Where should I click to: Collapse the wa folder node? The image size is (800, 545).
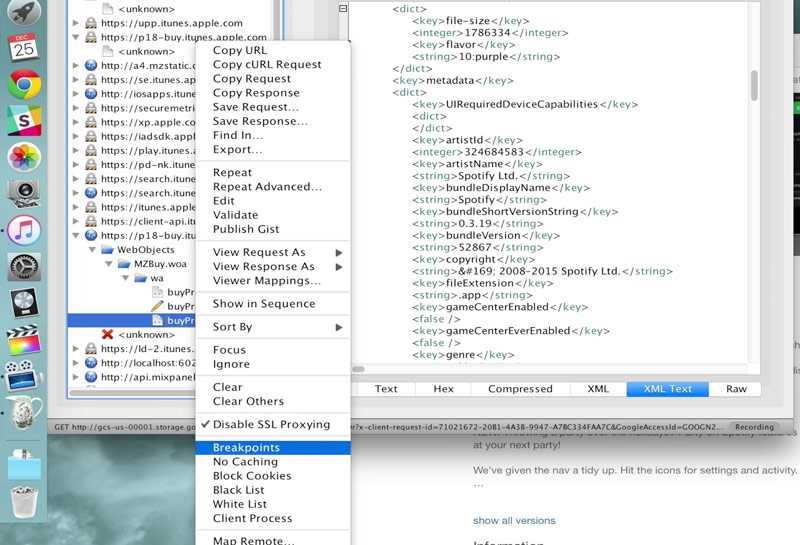126,278
